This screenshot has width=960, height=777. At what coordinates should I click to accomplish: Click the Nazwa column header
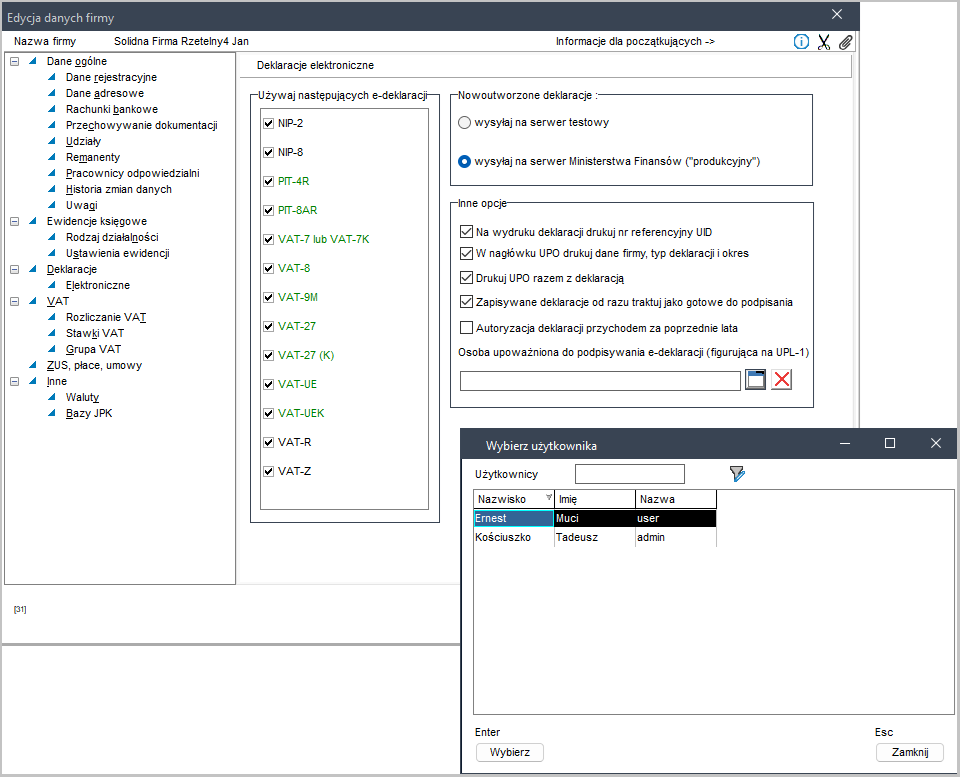(676, 499)
